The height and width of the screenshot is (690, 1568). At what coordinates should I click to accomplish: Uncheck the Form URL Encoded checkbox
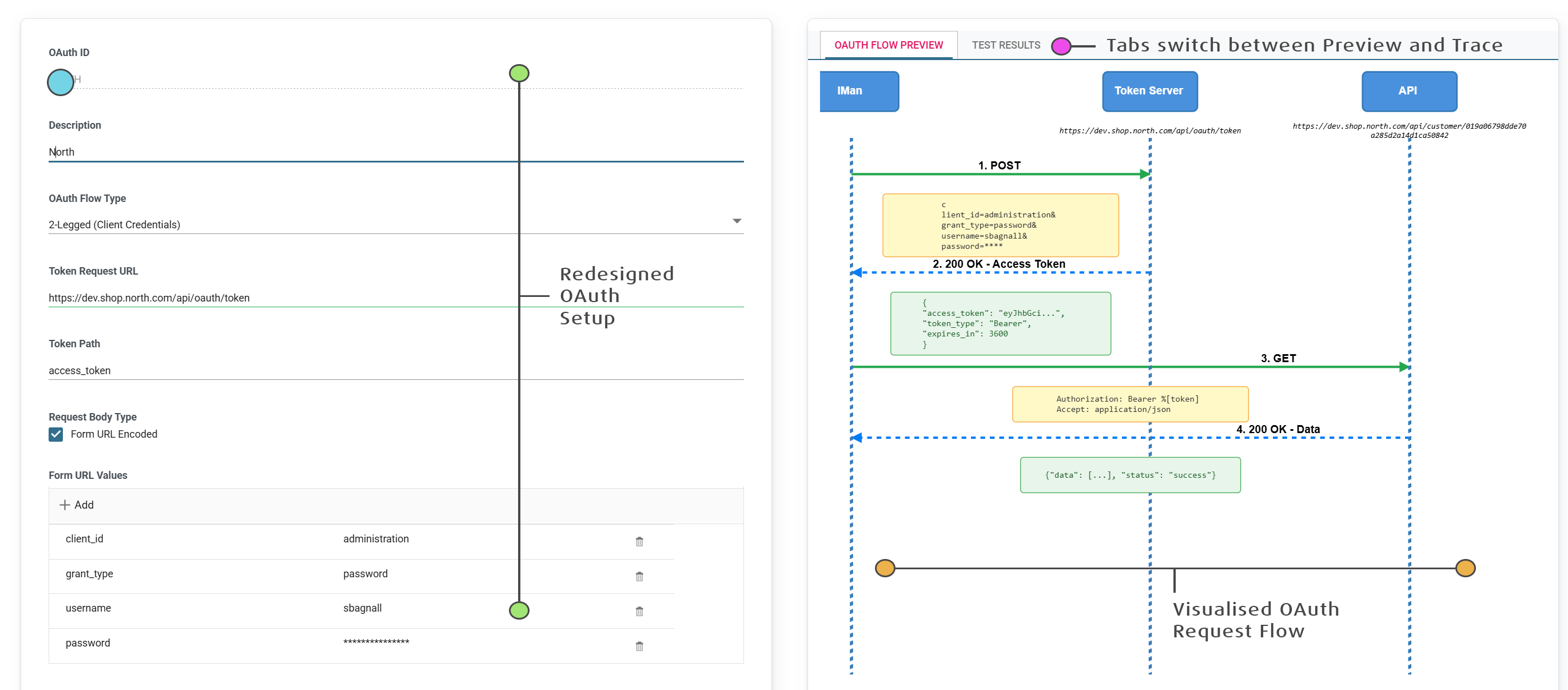pyautogui.click(x=56, y=434)
